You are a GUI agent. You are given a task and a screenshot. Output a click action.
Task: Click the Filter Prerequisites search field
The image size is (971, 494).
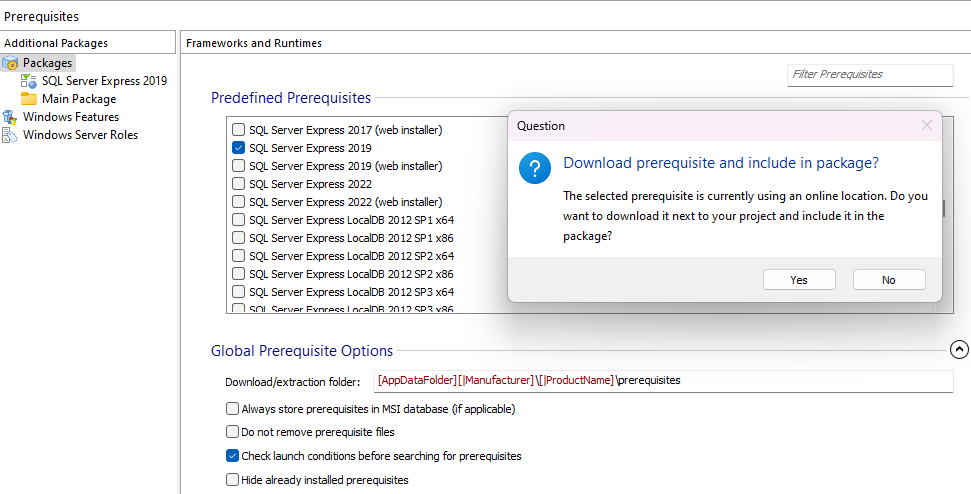coord(870,75)
